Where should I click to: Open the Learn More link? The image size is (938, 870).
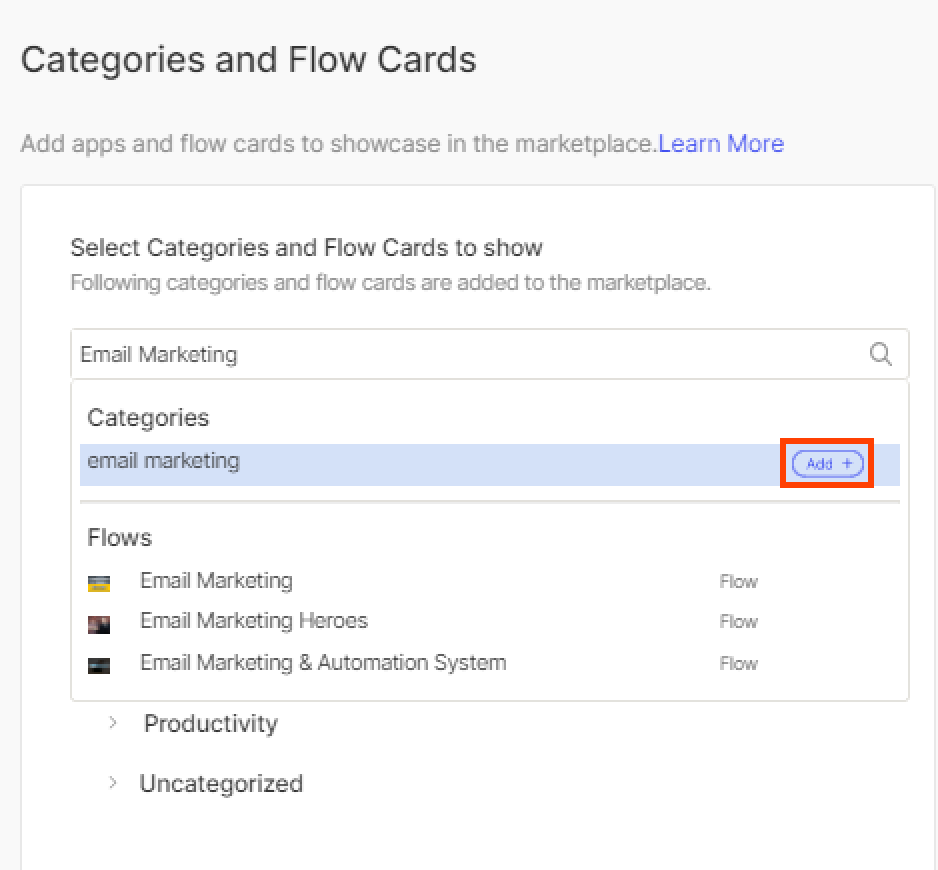[x=721, y=144]
